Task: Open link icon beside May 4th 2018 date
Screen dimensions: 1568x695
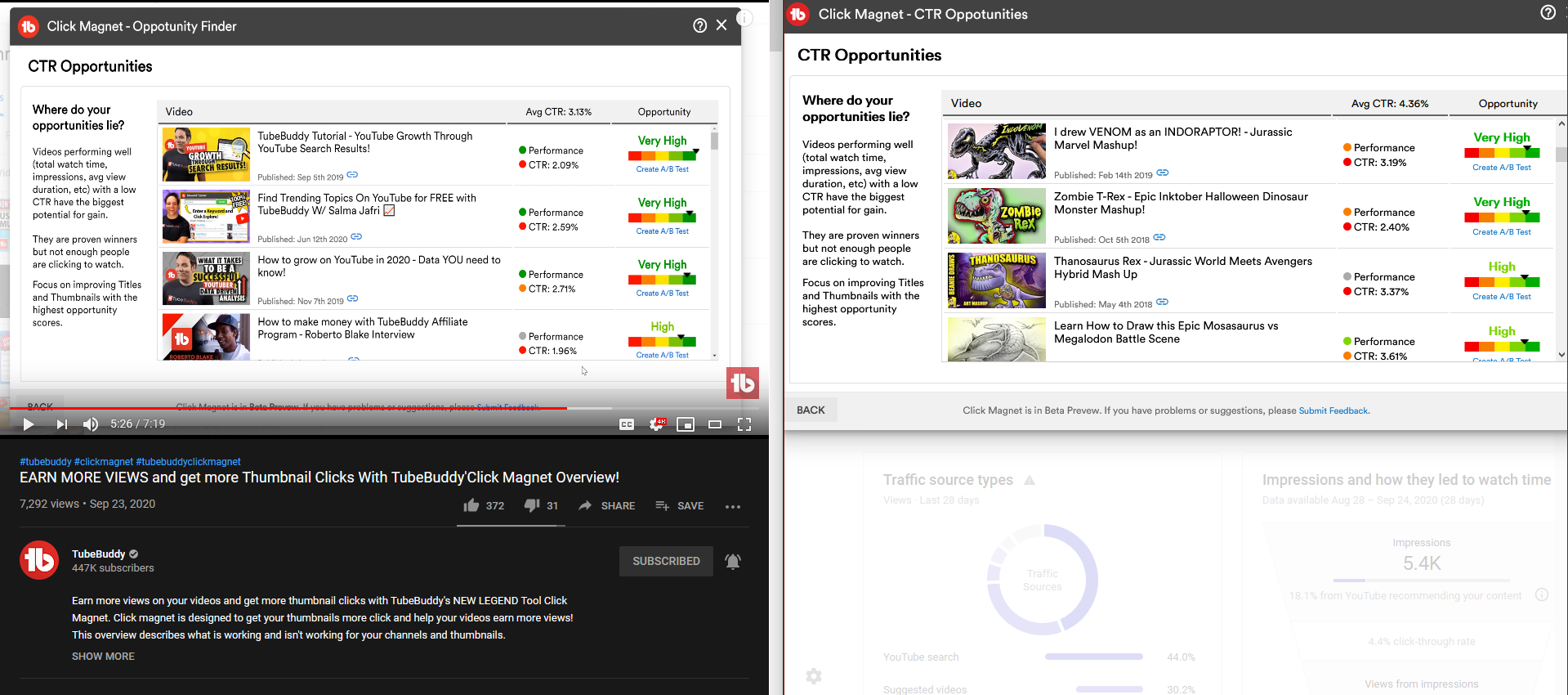Action: coord(1162,303)
